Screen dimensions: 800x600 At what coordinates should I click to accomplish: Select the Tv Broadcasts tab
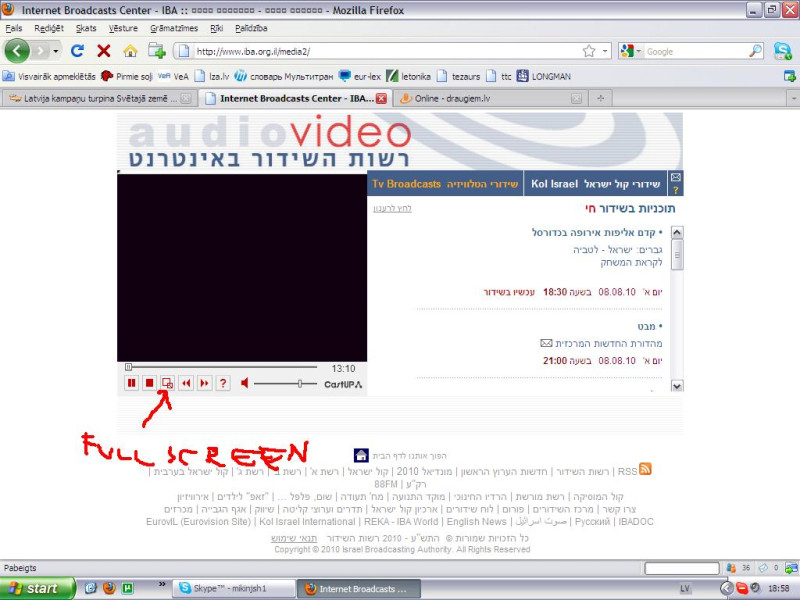445,184
